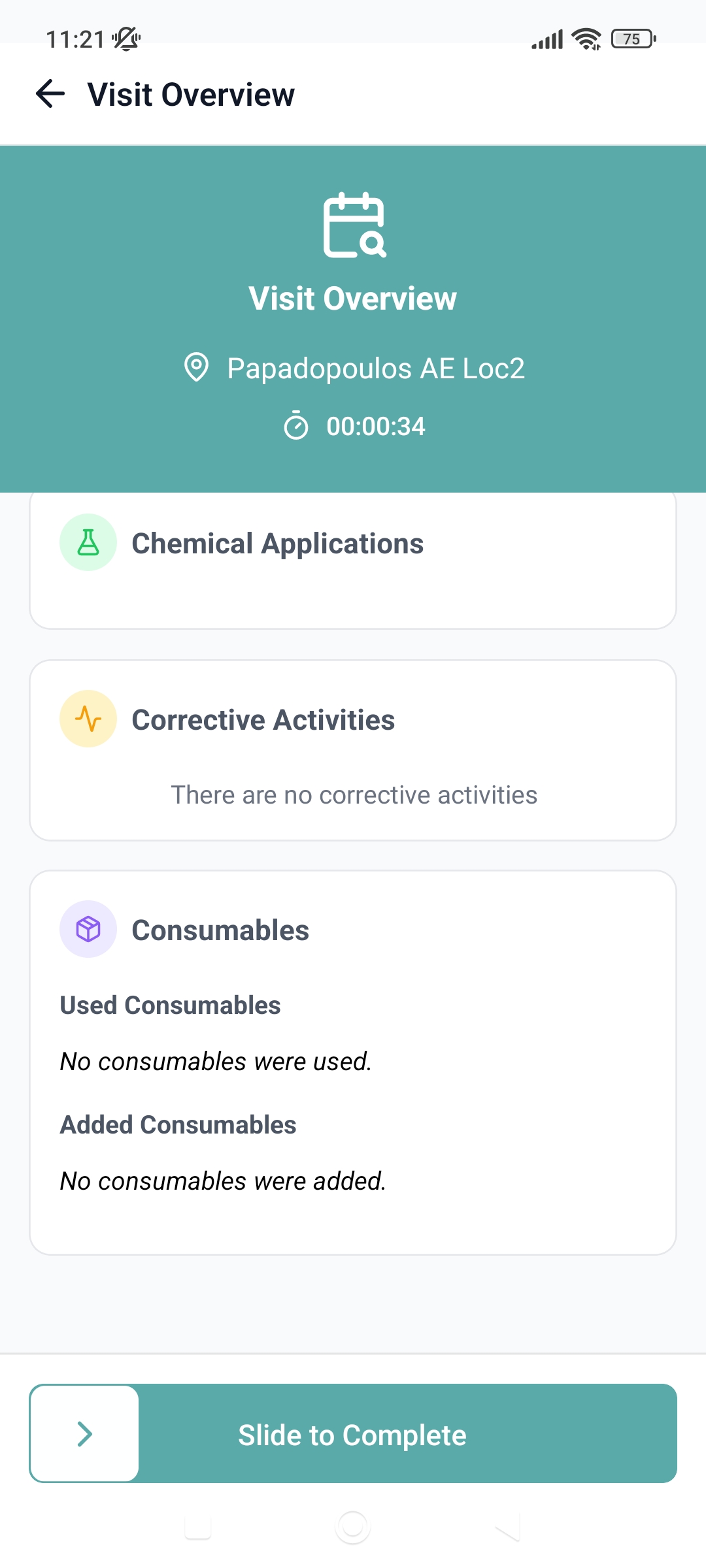Open the Consumables section heading

[x=220, y=930]
